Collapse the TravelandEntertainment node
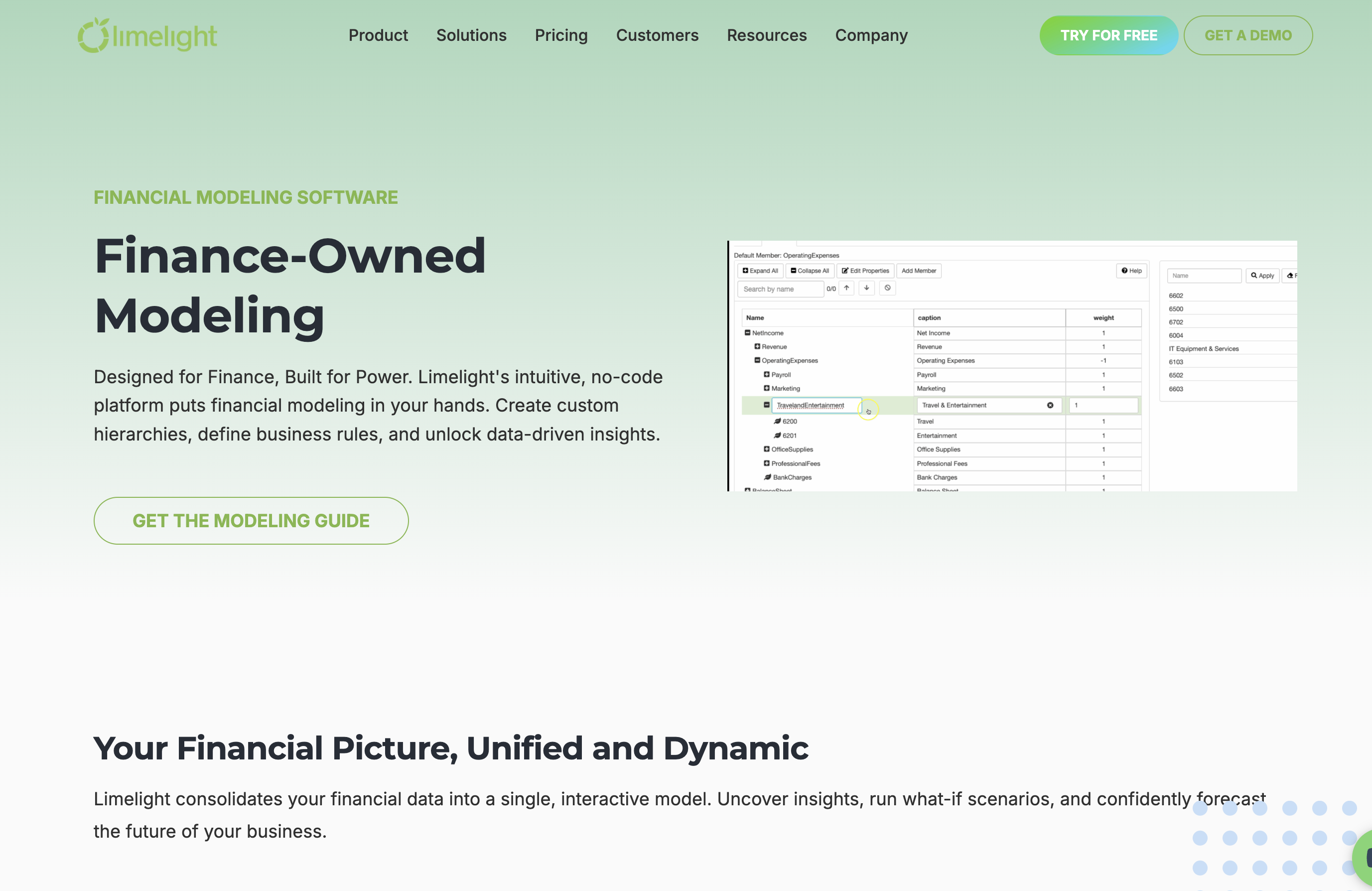 767,405
